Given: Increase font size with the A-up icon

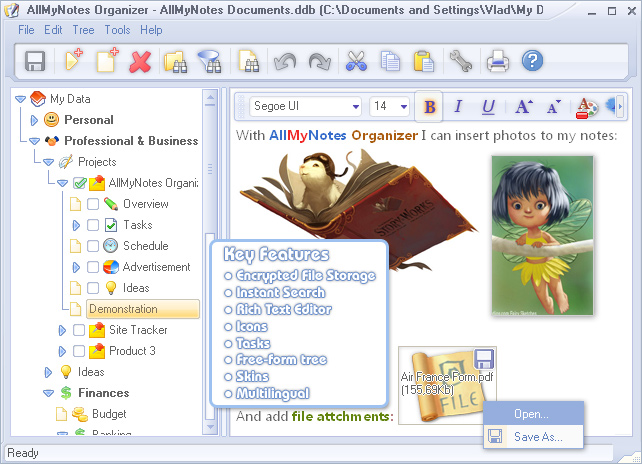Looking at the screenshot, I should tap(524, 107).
